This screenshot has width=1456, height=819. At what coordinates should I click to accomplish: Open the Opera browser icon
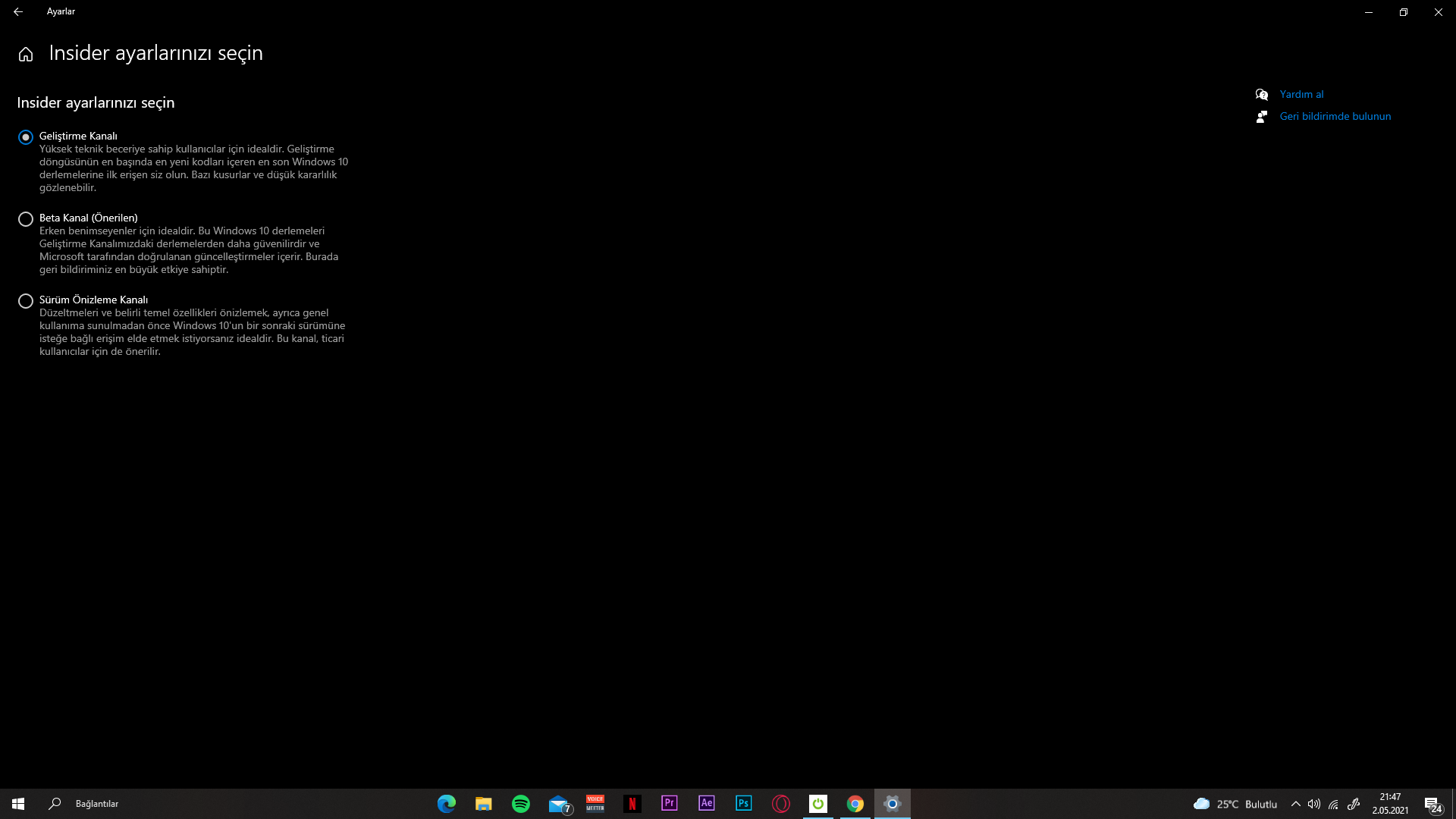781,804
